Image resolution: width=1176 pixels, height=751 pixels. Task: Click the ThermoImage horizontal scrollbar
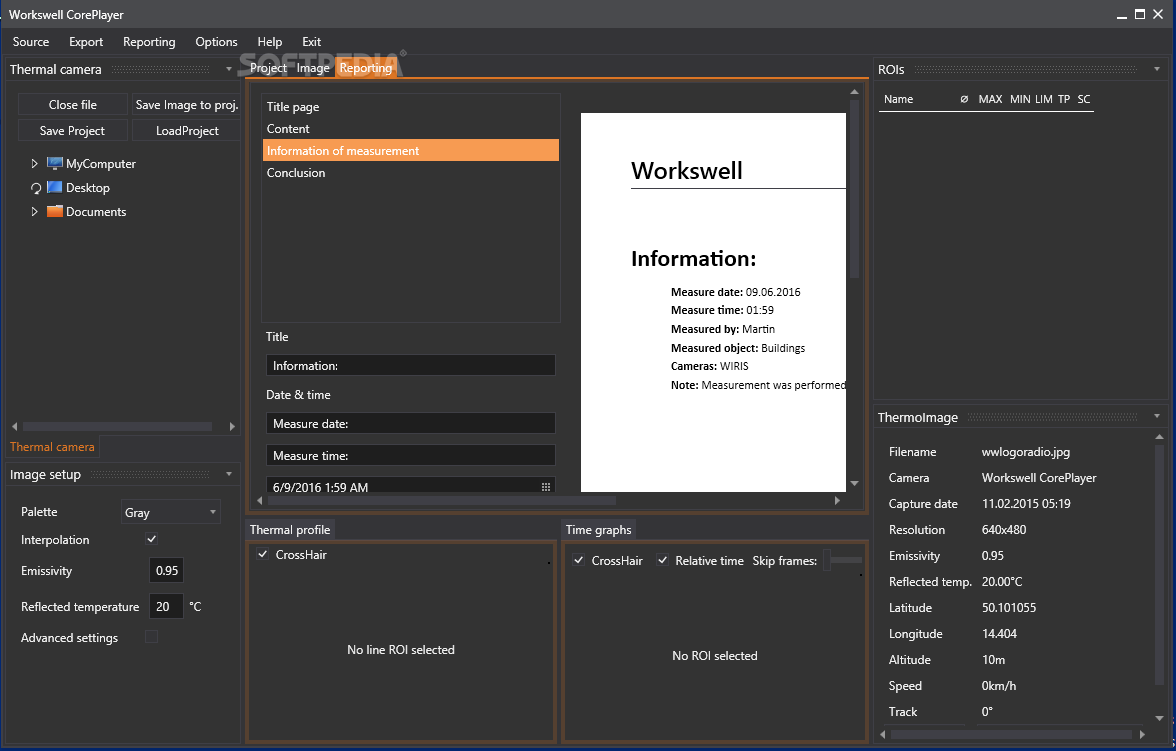pyautogui.click(x=1011, y=734)
